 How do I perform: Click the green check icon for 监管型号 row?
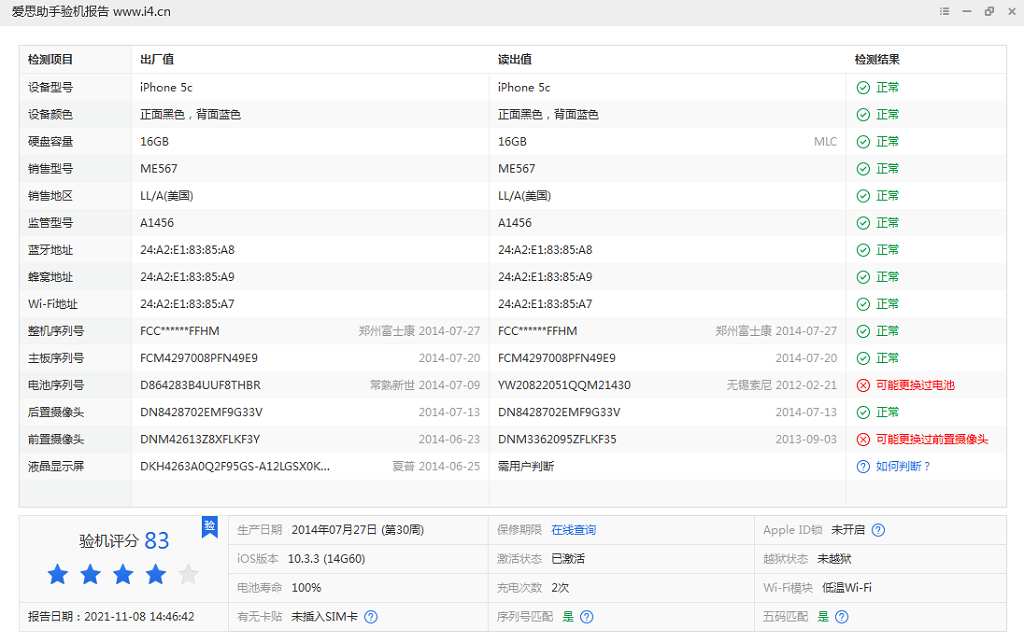click(x=863, y=223)
